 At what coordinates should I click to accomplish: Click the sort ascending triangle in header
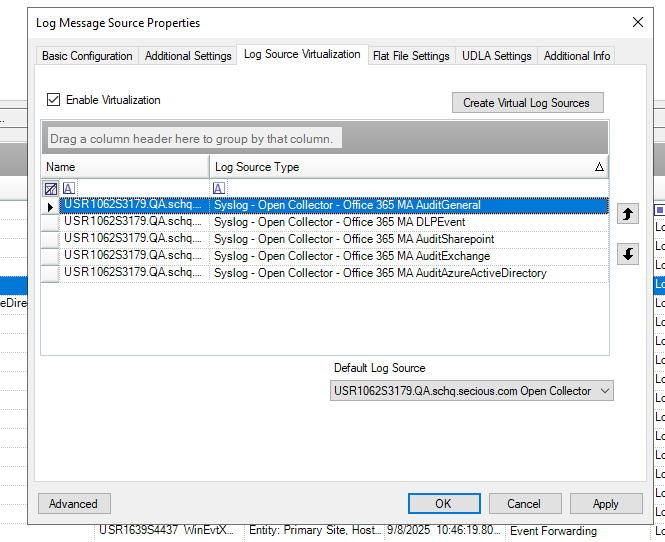tap(599, 167)
